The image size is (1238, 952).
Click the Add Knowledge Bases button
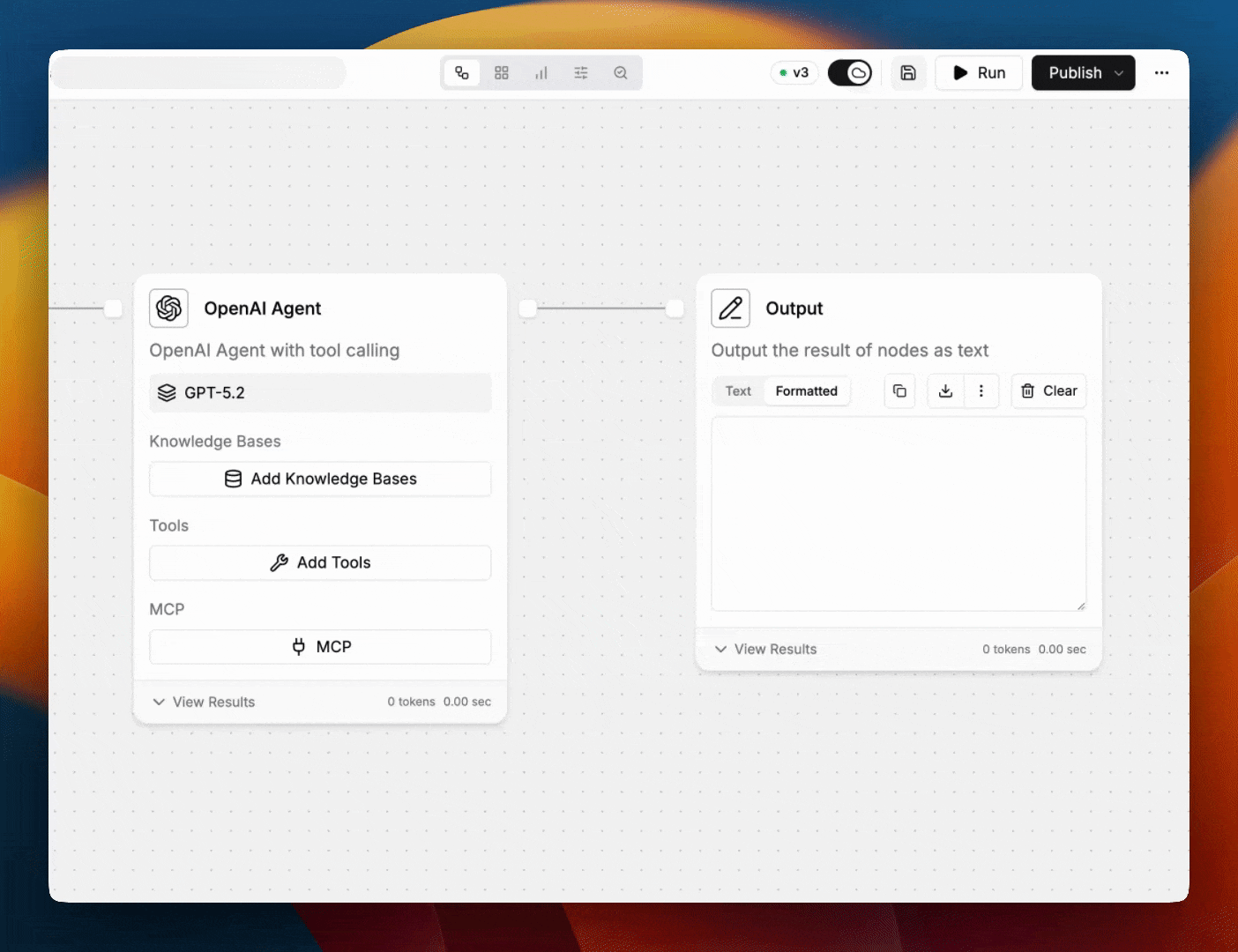pyautogui.click(x=320, y=479)
